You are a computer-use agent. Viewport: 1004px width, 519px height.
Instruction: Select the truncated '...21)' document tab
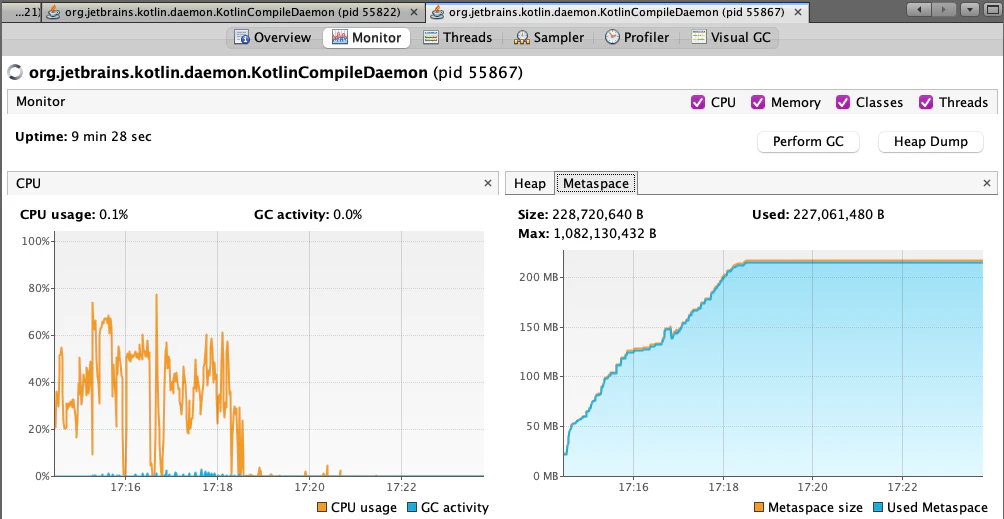click(x=22, y=12)
